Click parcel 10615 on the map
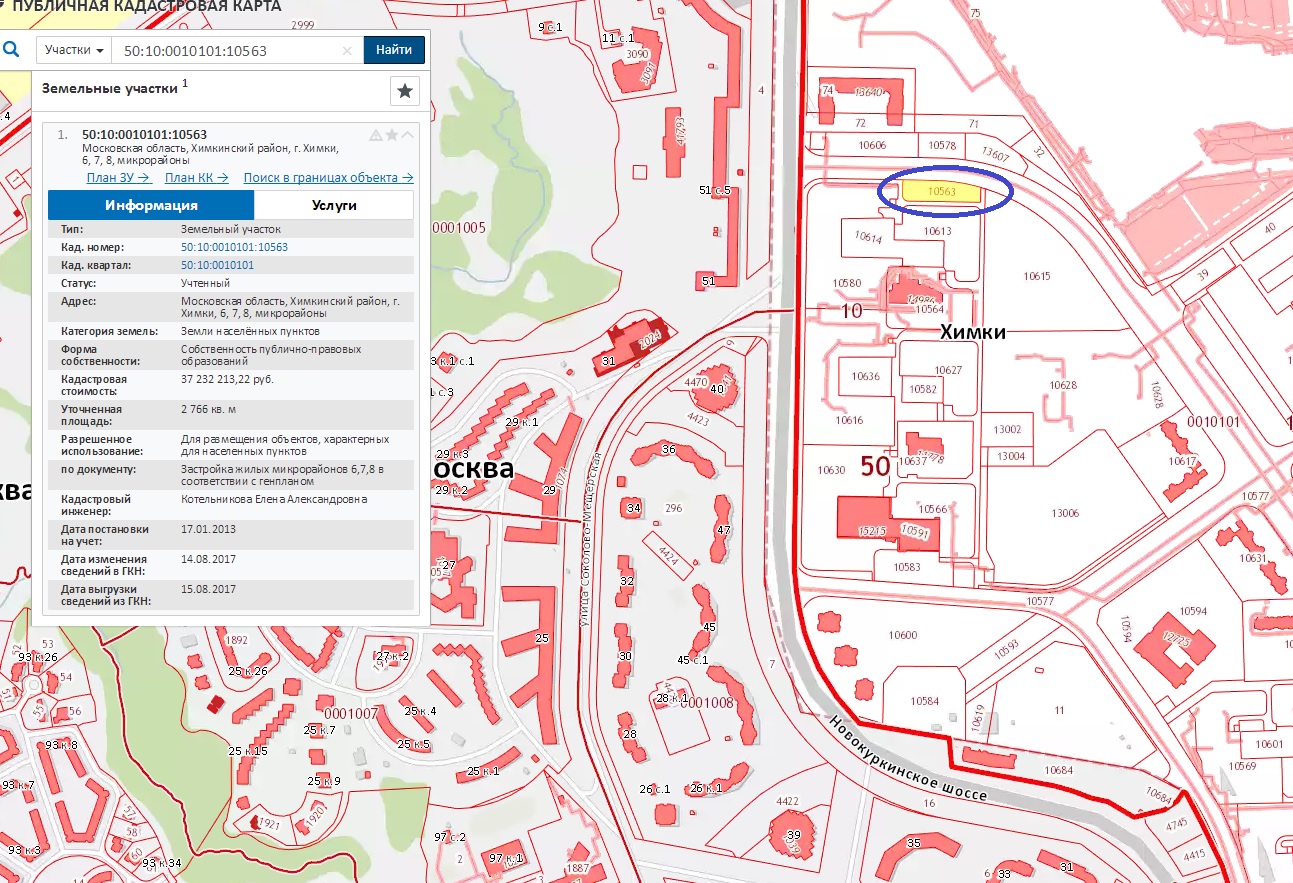 tap(1037, 275)
